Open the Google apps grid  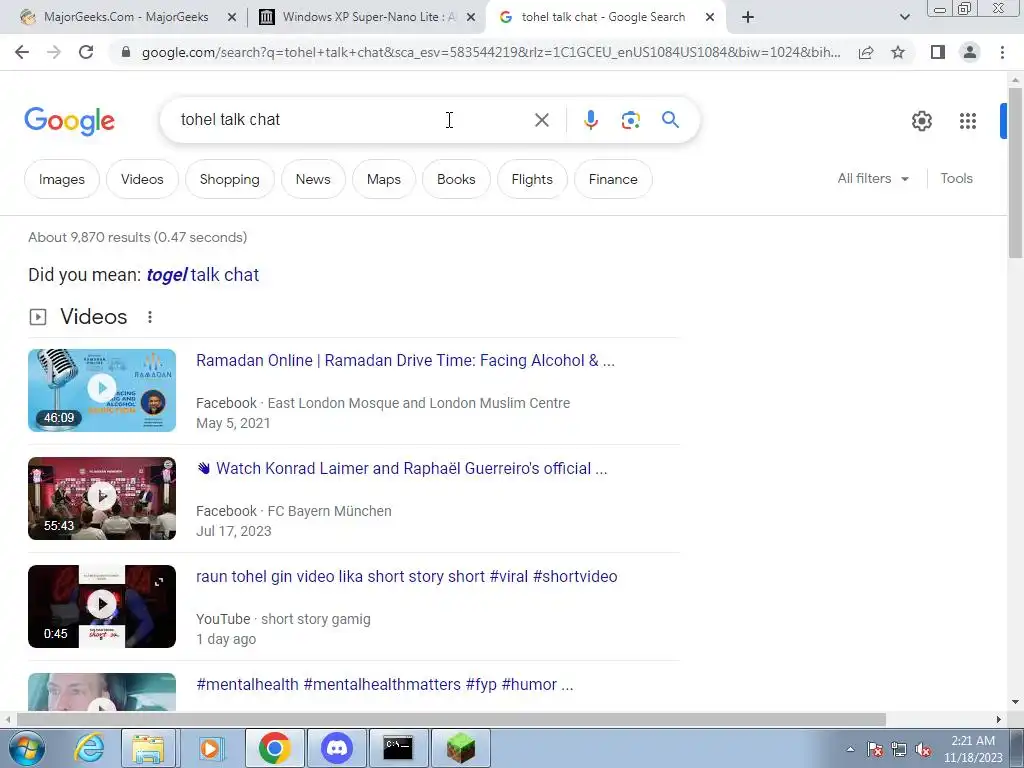(968, 121)
